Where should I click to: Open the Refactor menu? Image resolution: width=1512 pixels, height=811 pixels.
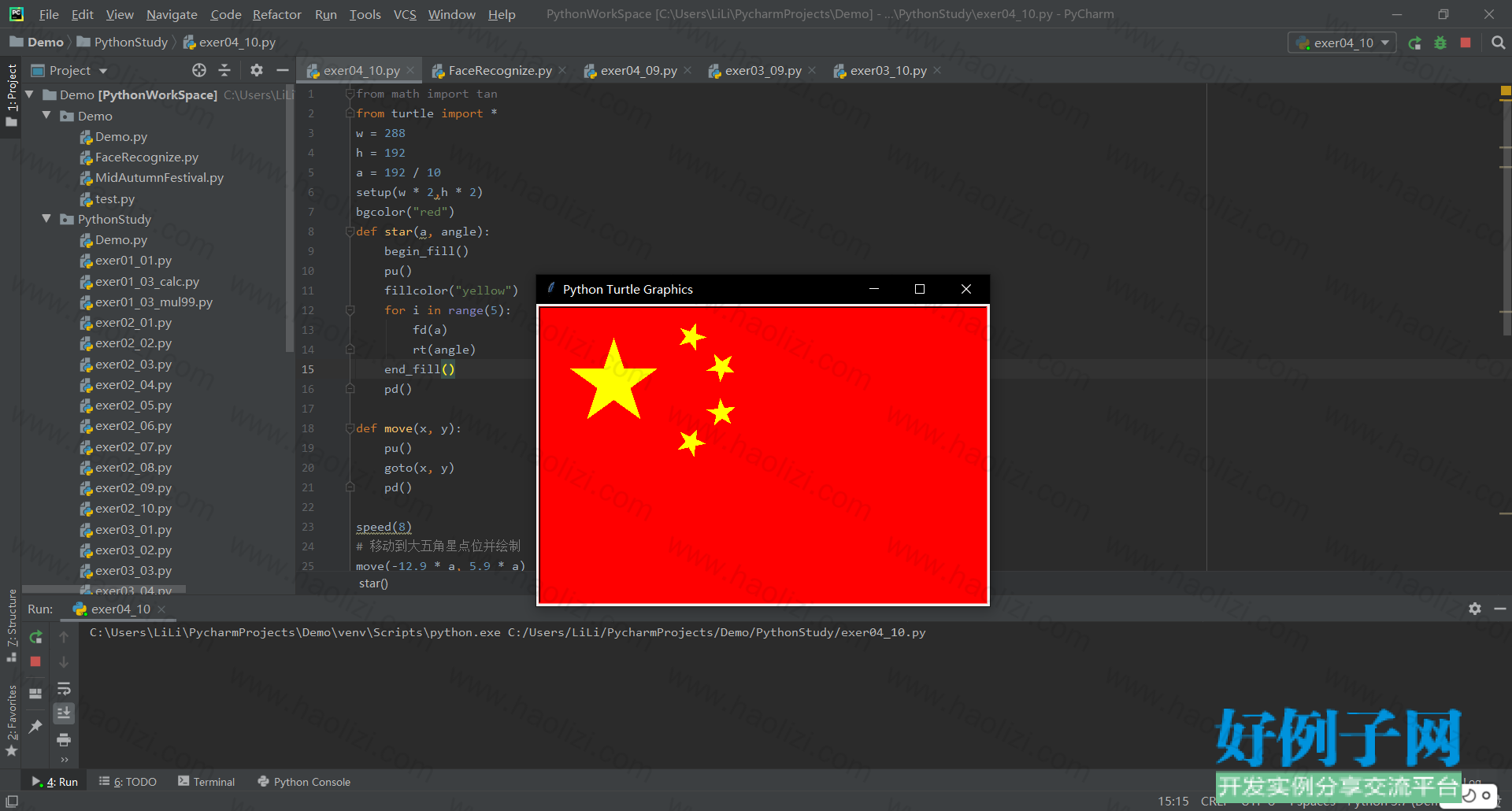[x=276, y=14]
